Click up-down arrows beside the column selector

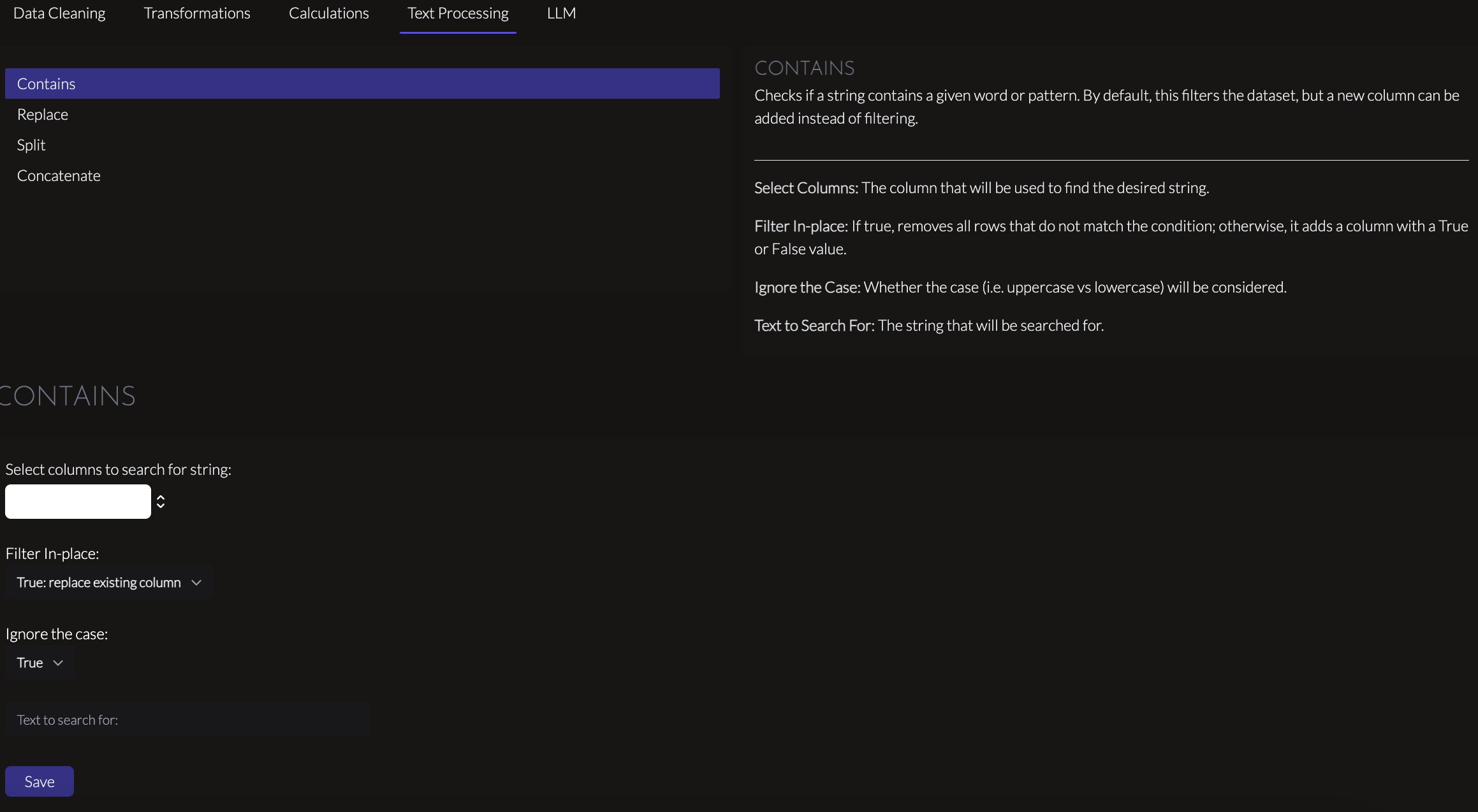(161, 502)
